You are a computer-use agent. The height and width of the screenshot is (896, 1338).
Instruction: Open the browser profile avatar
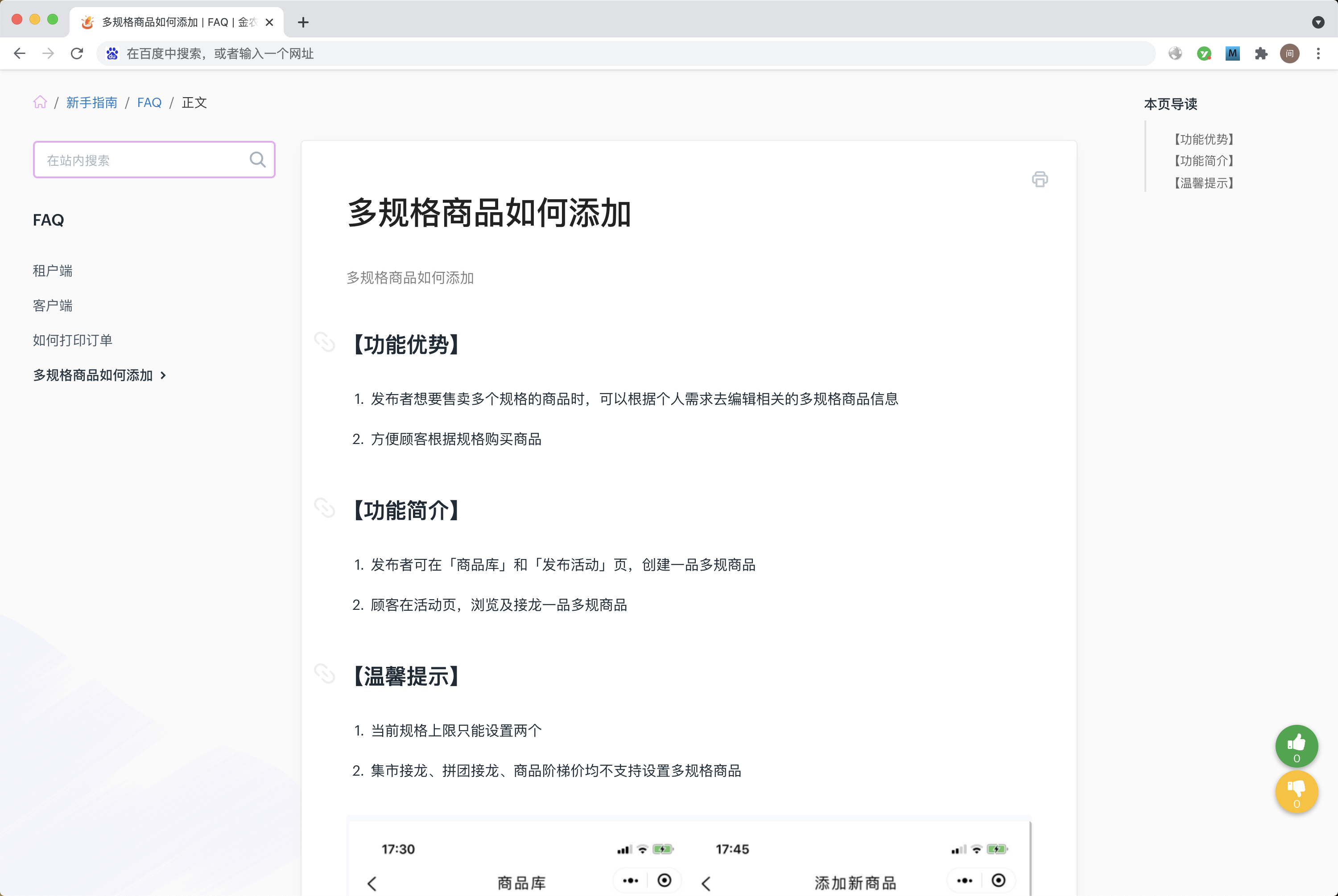point(1289,53)
